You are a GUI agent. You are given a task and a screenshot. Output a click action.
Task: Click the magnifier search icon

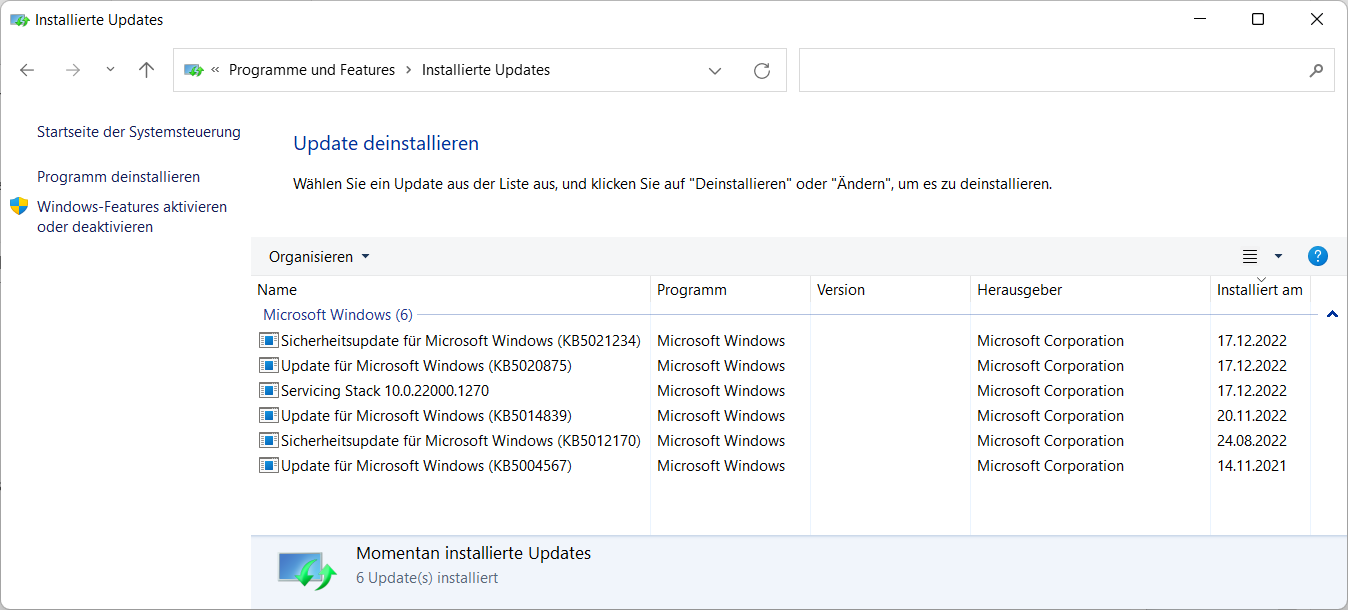1316,71
